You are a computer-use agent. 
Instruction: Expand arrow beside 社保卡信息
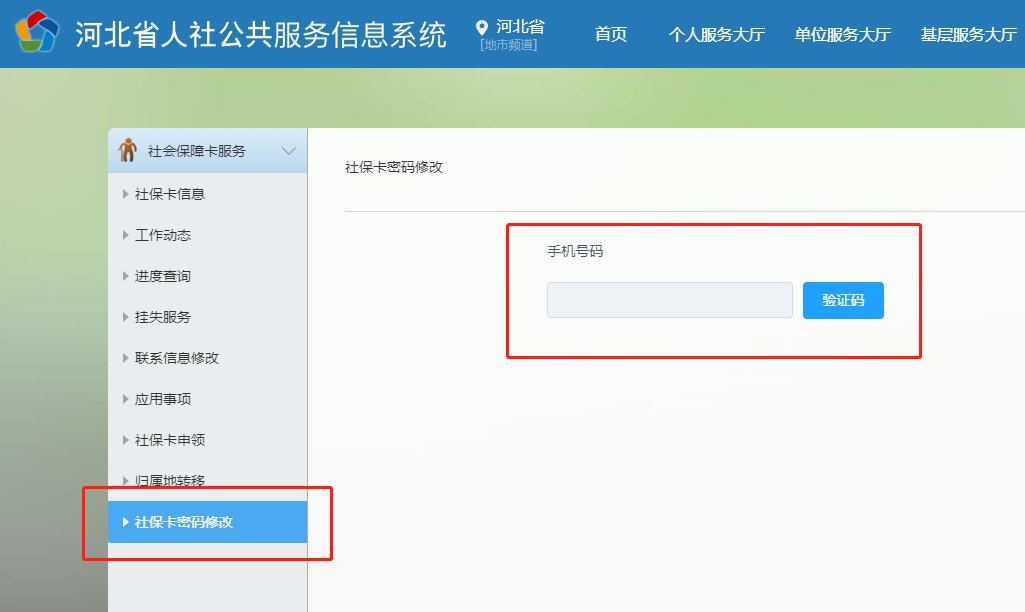126,194
